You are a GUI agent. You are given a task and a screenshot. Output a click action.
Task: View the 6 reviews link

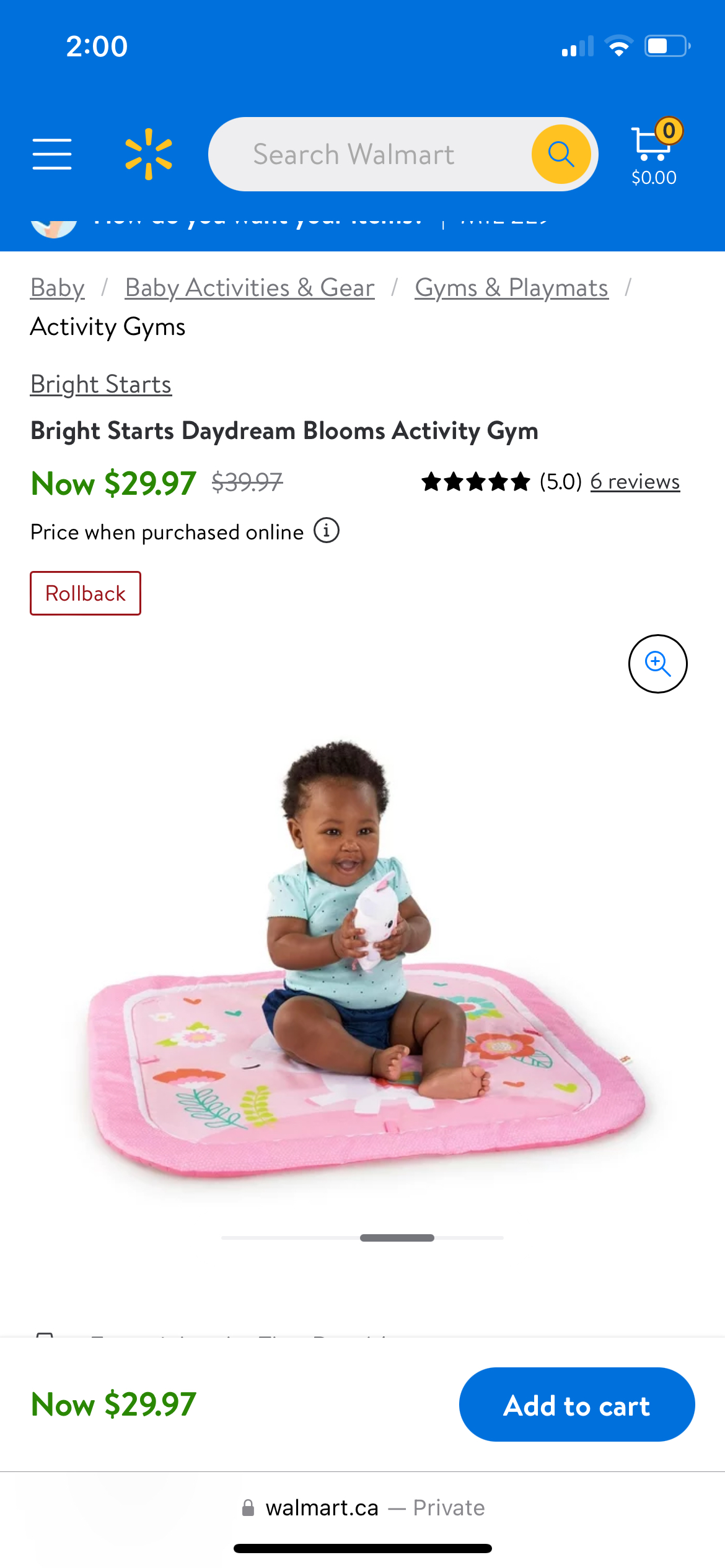pos(635,481)
